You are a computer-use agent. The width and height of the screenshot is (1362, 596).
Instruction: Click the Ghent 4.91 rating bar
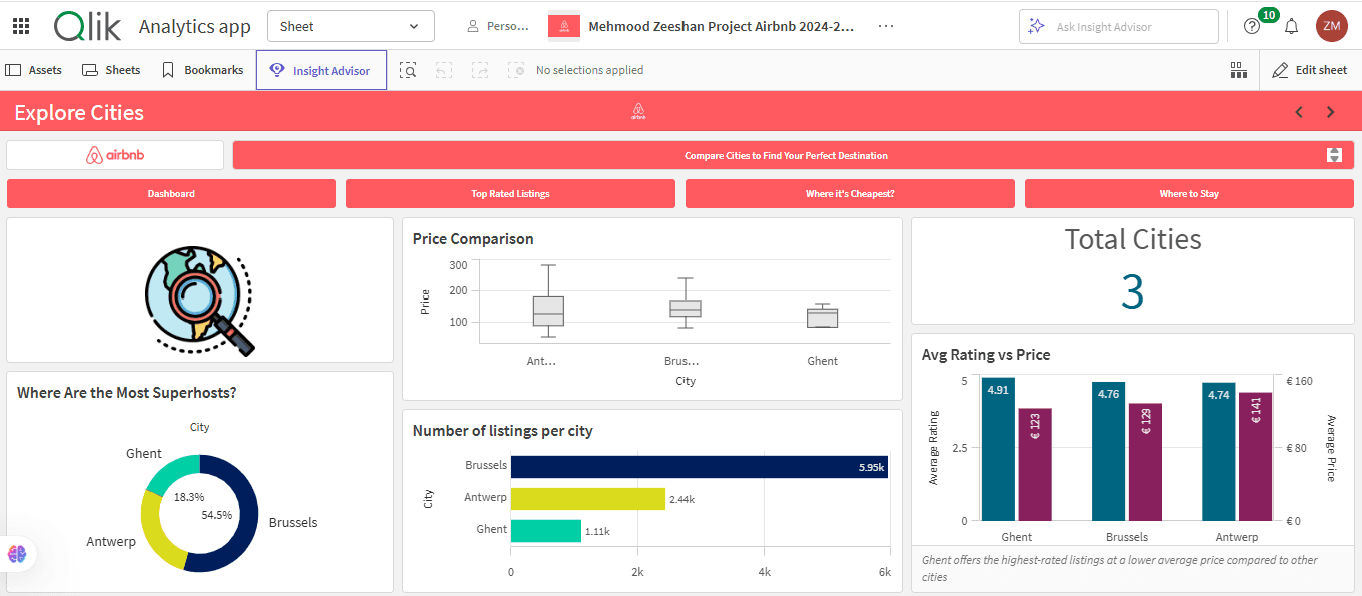(x=998, y=449)
